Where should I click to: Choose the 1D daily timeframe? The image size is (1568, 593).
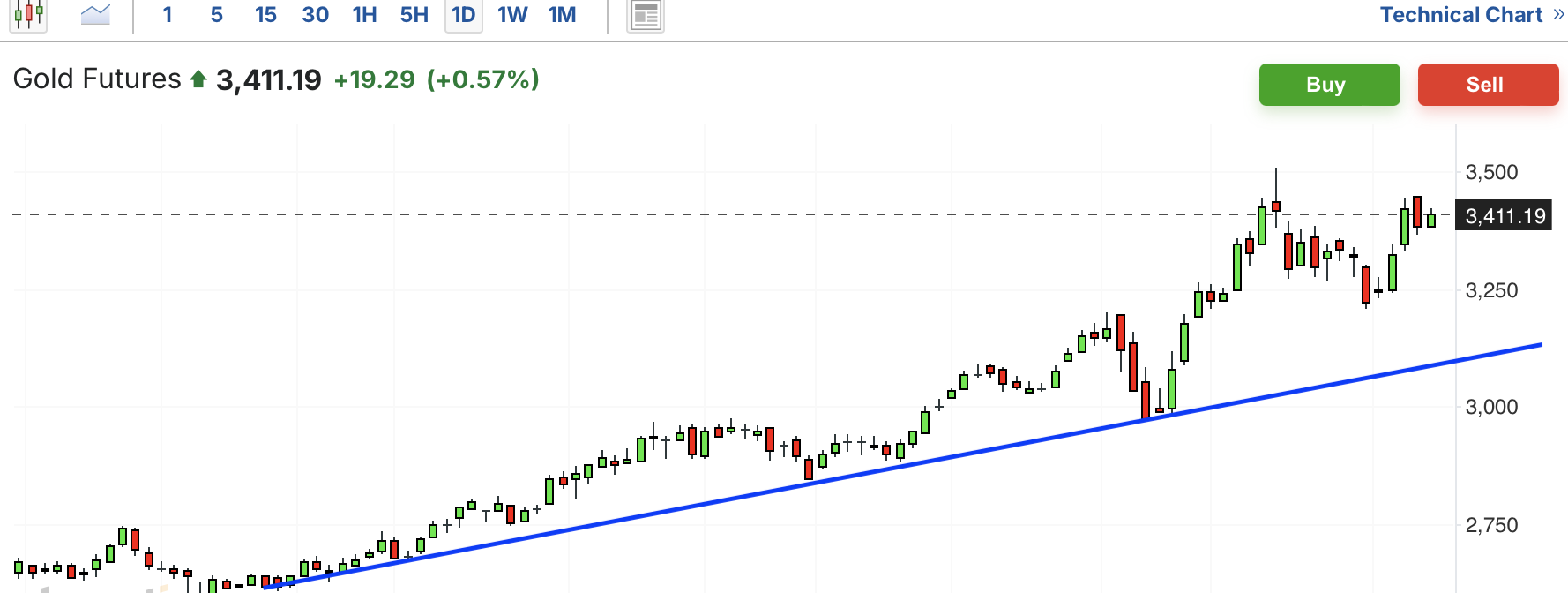(464, 15)
